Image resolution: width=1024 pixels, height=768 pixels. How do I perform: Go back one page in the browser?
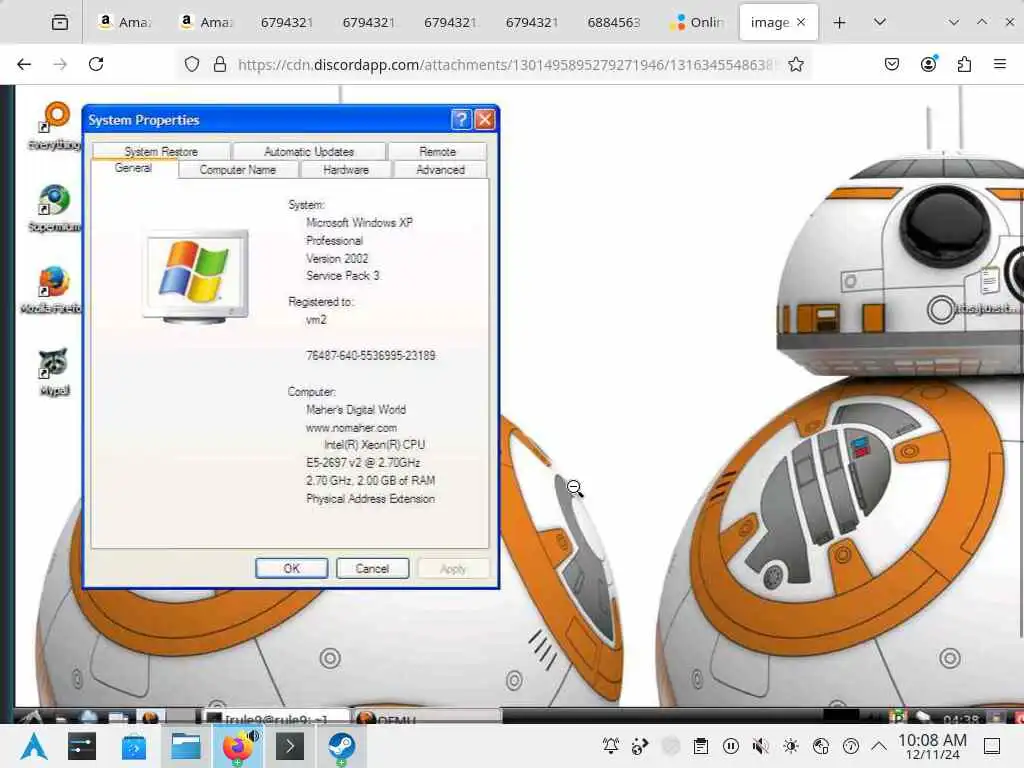coord(24,64)
